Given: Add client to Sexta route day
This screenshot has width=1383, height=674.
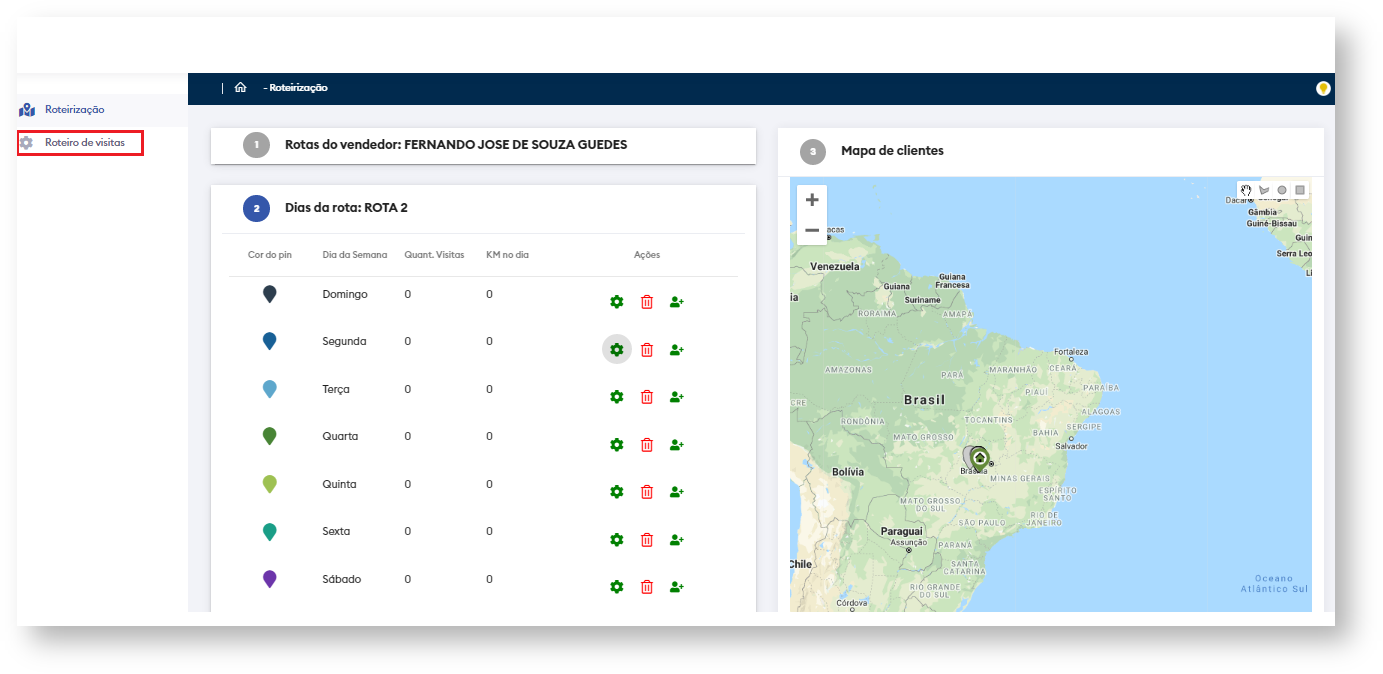Looking at the screenshot, I should 676,540.
